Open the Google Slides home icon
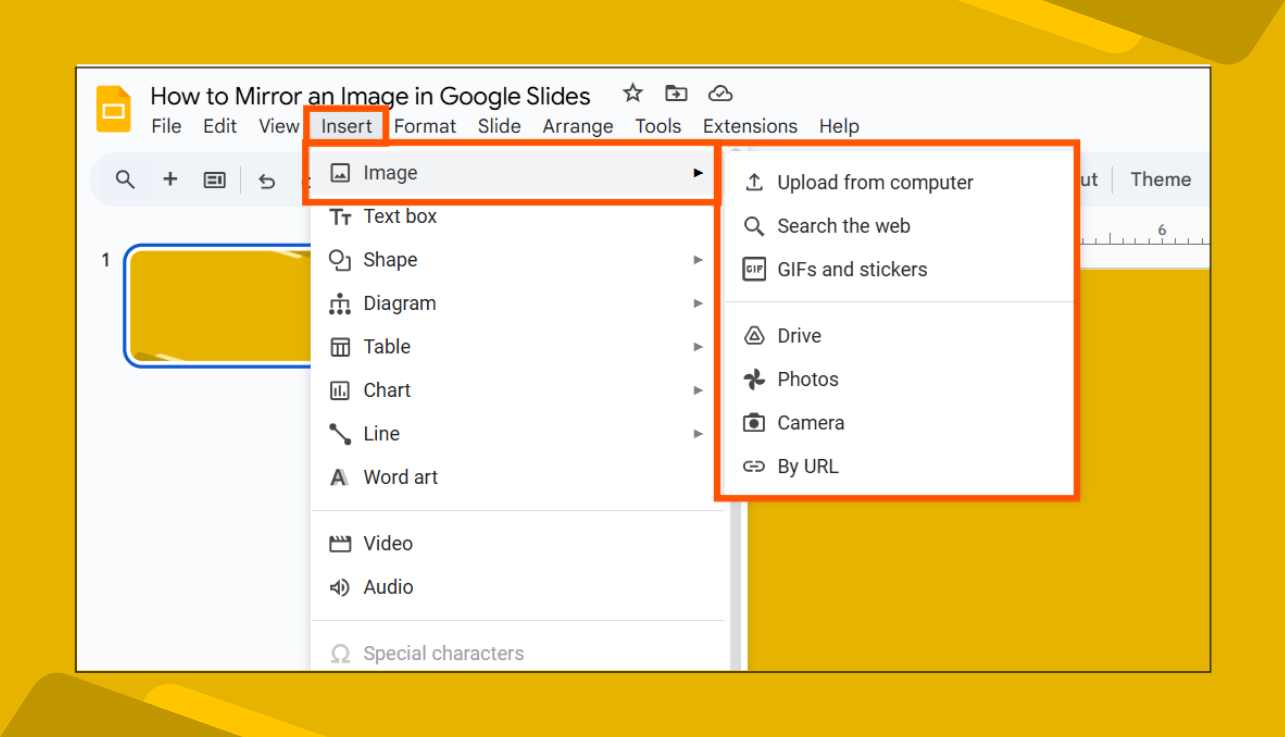Screen dimensions: 1285x737 point(113,109)
